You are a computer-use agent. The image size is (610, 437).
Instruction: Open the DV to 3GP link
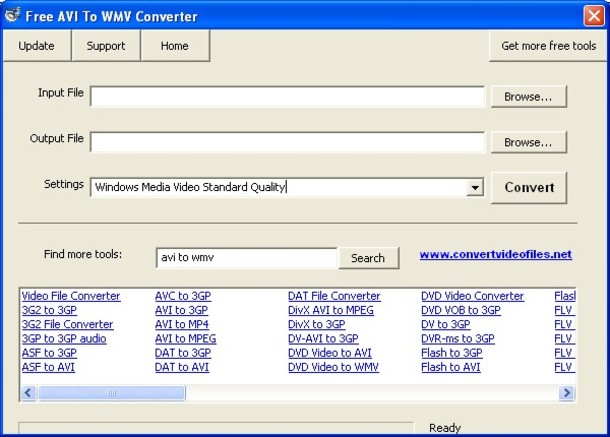coord(446,325)
